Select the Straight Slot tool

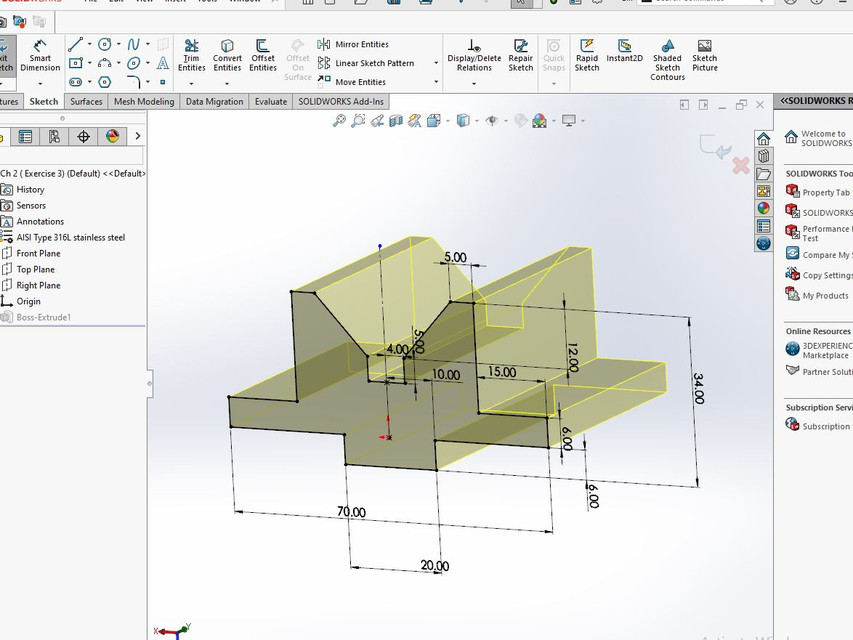(76, 82)
